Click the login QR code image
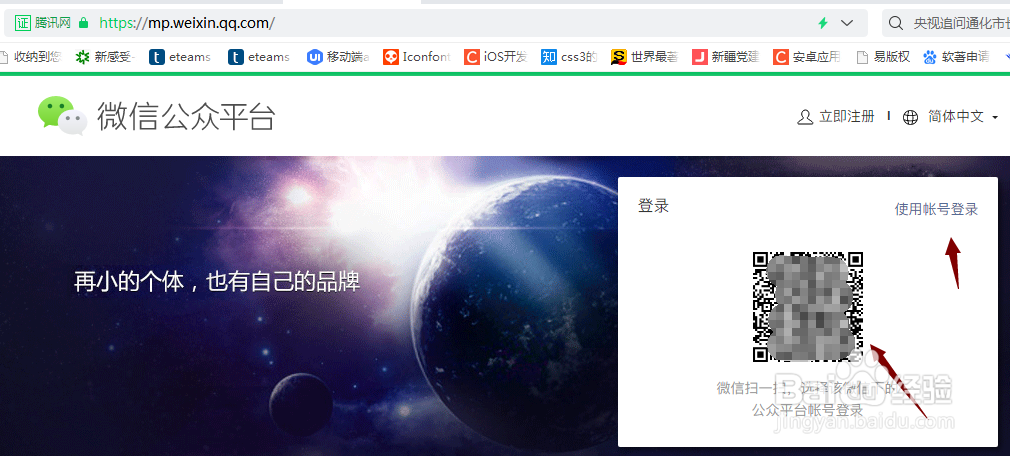 click(808, 307)
